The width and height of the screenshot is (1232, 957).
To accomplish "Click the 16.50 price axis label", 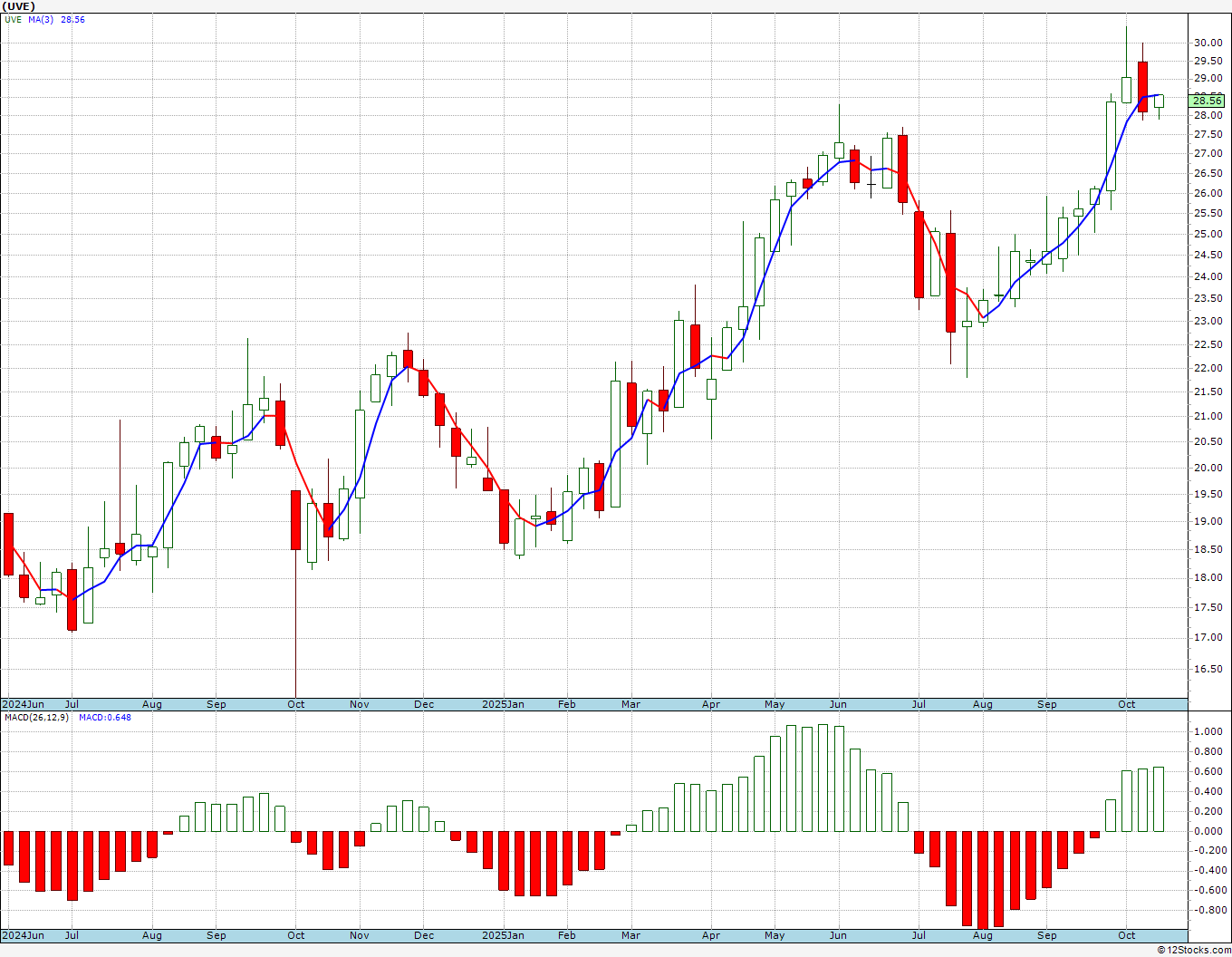I will [x=1208, y=669].
